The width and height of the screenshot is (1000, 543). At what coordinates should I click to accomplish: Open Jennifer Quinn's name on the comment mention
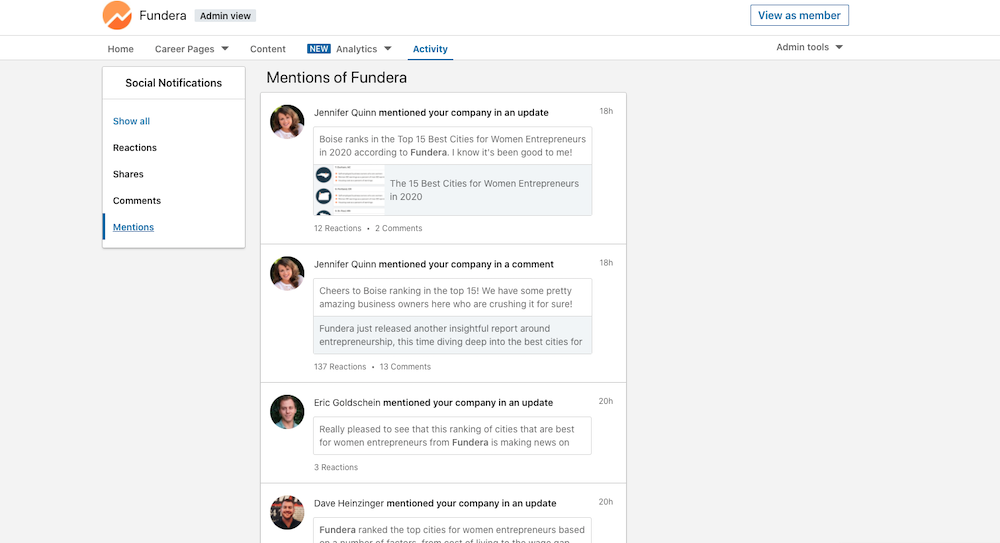click(345, 264)
